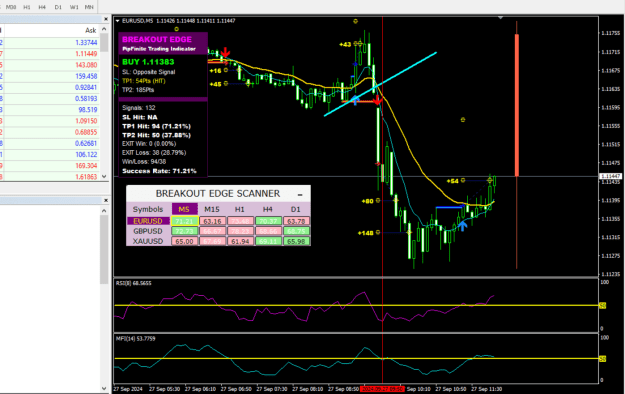Viewport: 625px width, 394px height.
Task: Click Market Watch scroll down arrow
Action: coord(104,176)
